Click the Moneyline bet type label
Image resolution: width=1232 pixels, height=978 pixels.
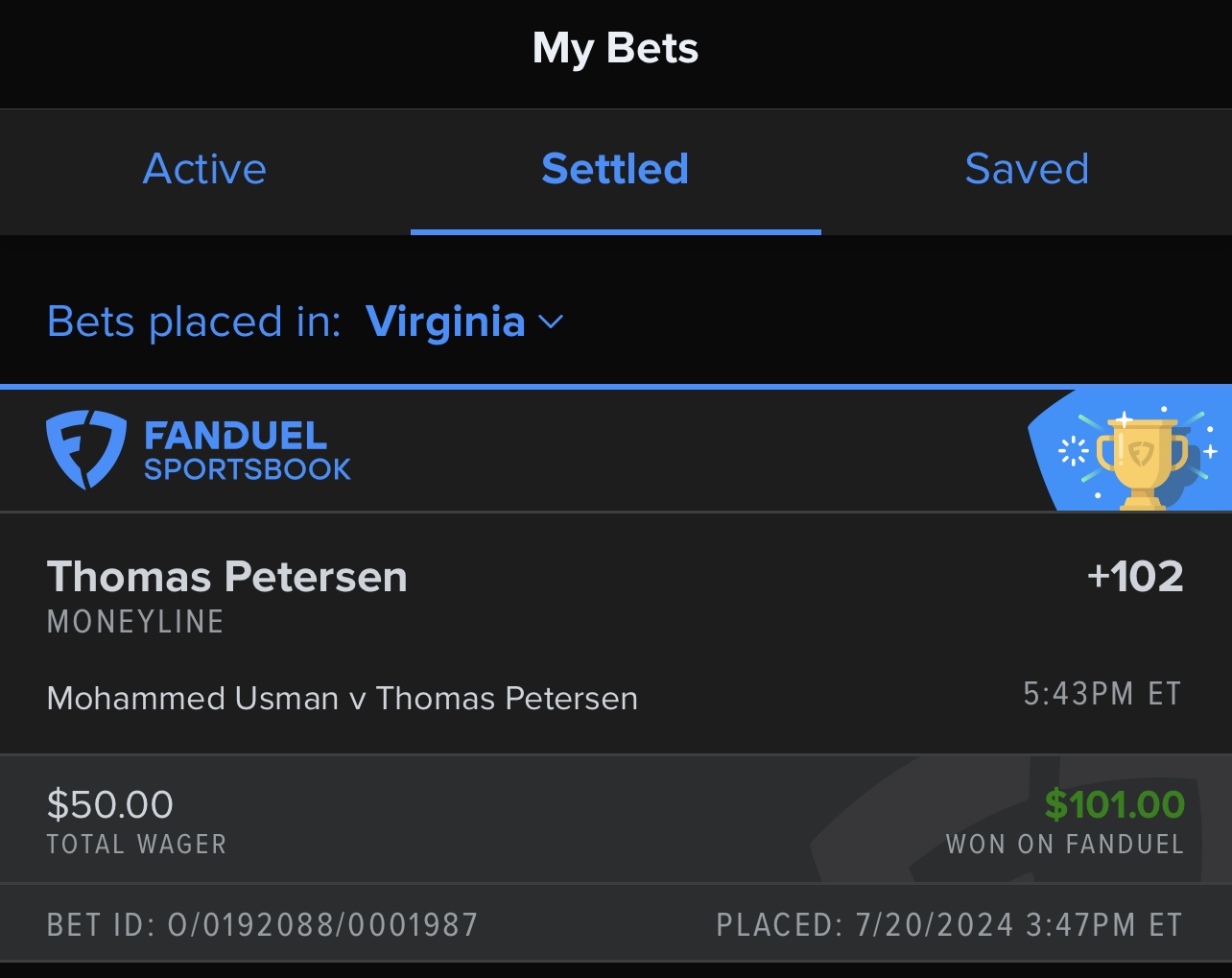coord(135,622)
